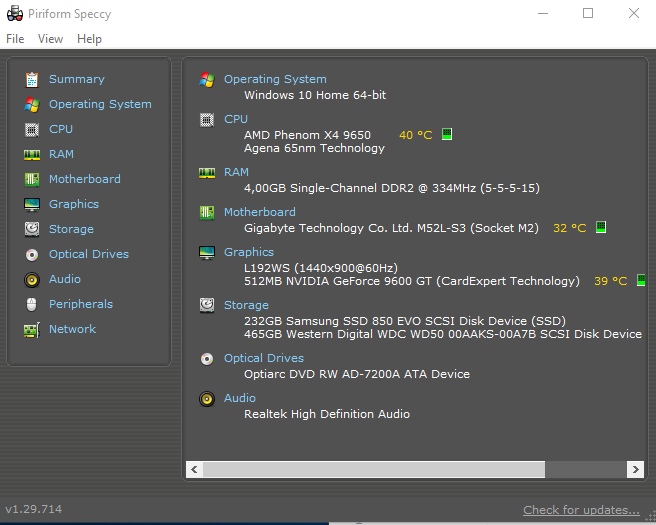
Task: Click version v1.29.714 in status bar
Action: pos(33,509)
